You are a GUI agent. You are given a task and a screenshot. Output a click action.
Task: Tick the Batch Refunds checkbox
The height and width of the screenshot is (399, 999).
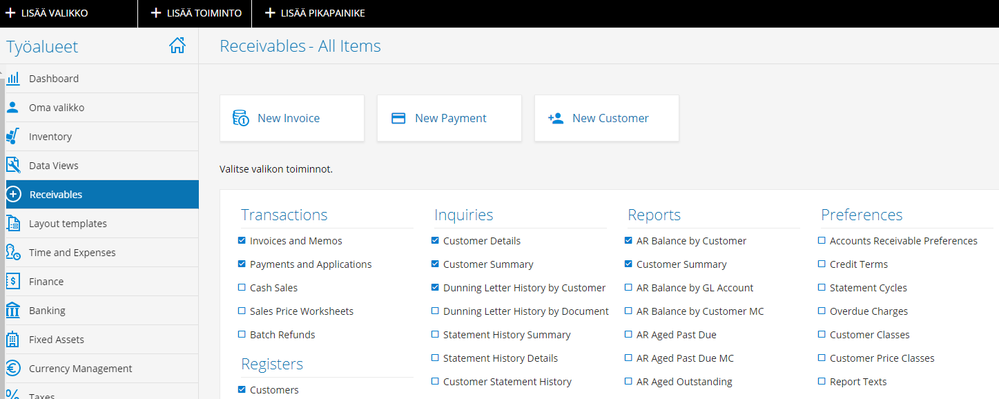click(241, 334)
